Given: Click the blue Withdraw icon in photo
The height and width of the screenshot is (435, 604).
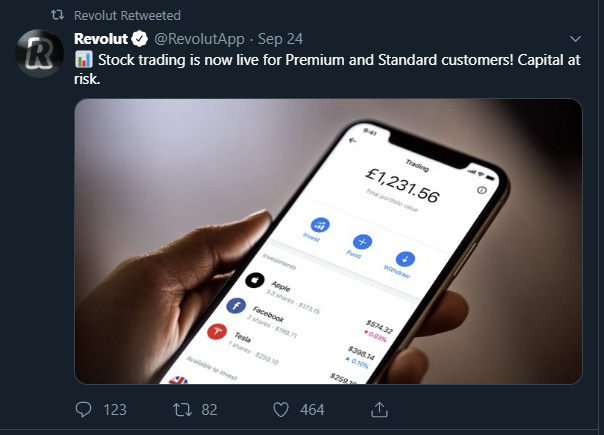Looking at the screenshot, I should coord(405,259).
